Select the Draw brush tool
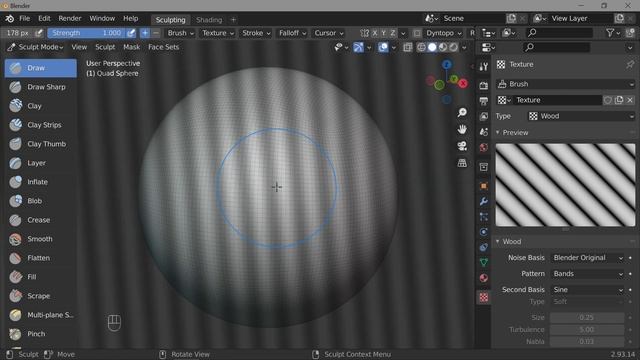Viewport: 640px width, 360px height. click(x=40, y=68)
